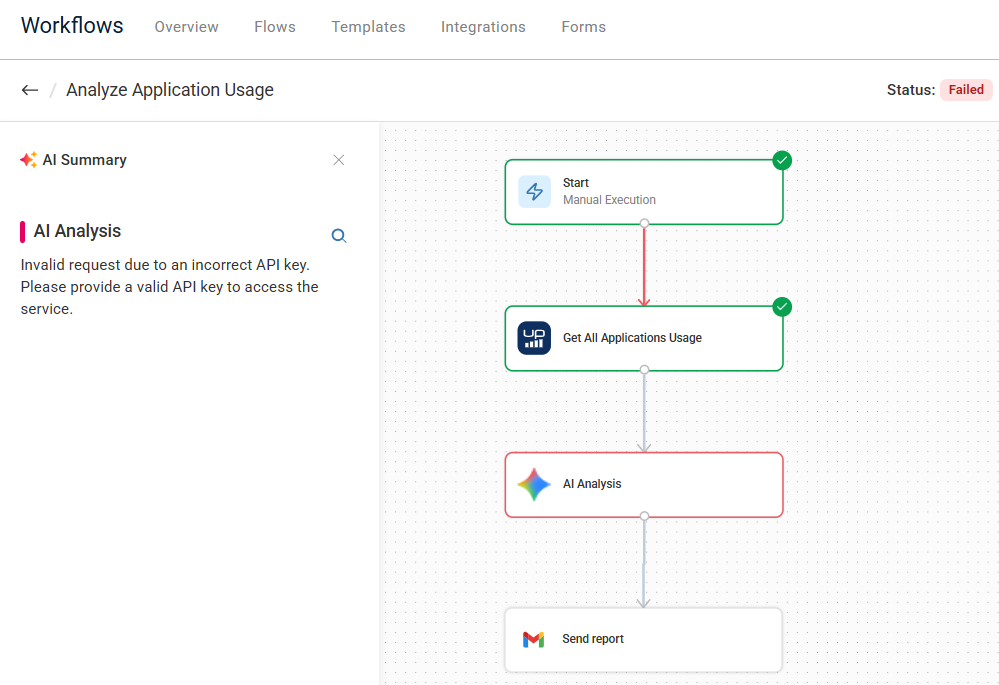This screenshot has width=999, height=685.
Task: Click the checkmark on Get All Applications Usage node
Action: tap(781, 306)
